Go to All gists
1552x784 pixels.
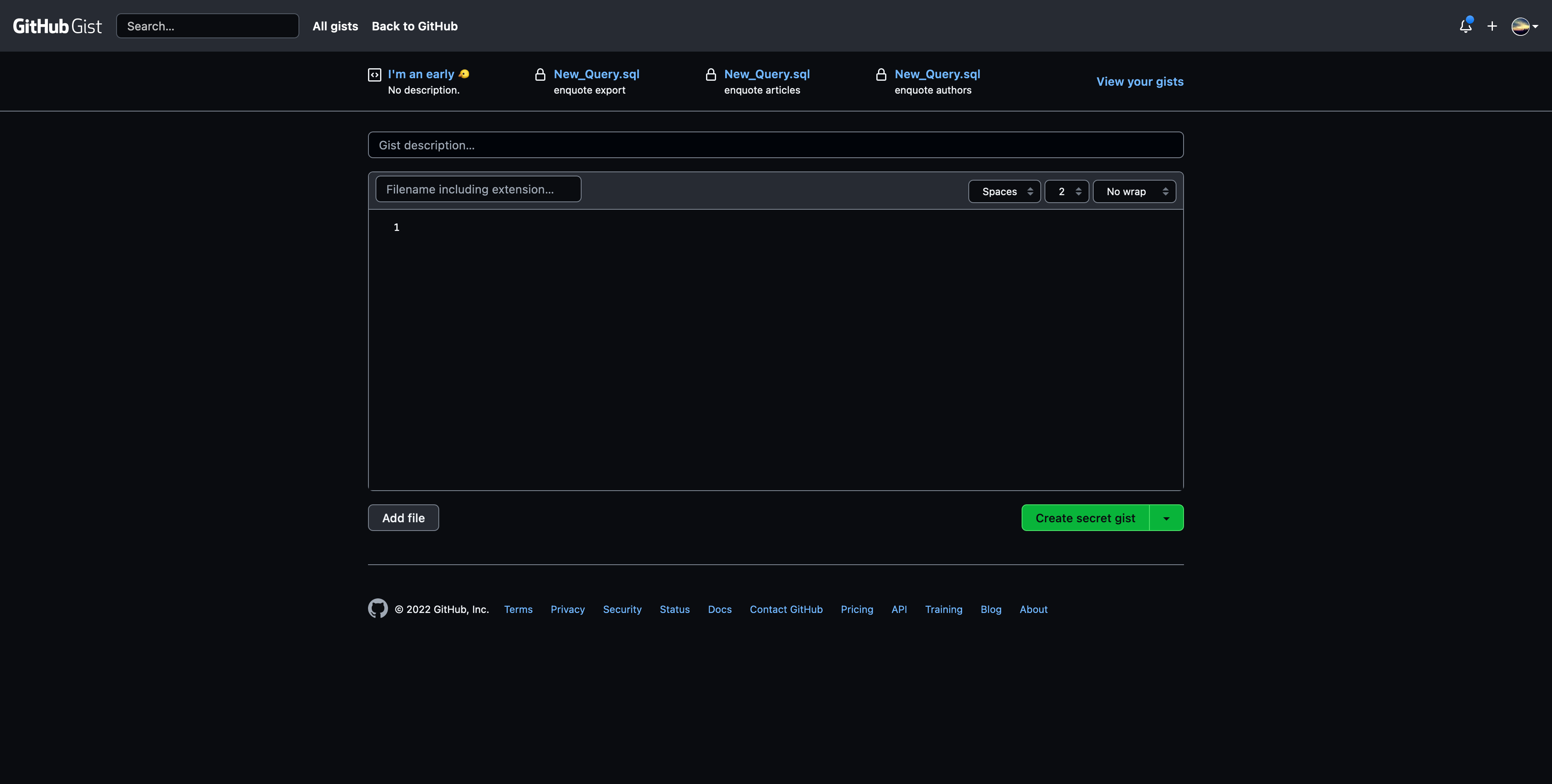pos(335,26)
